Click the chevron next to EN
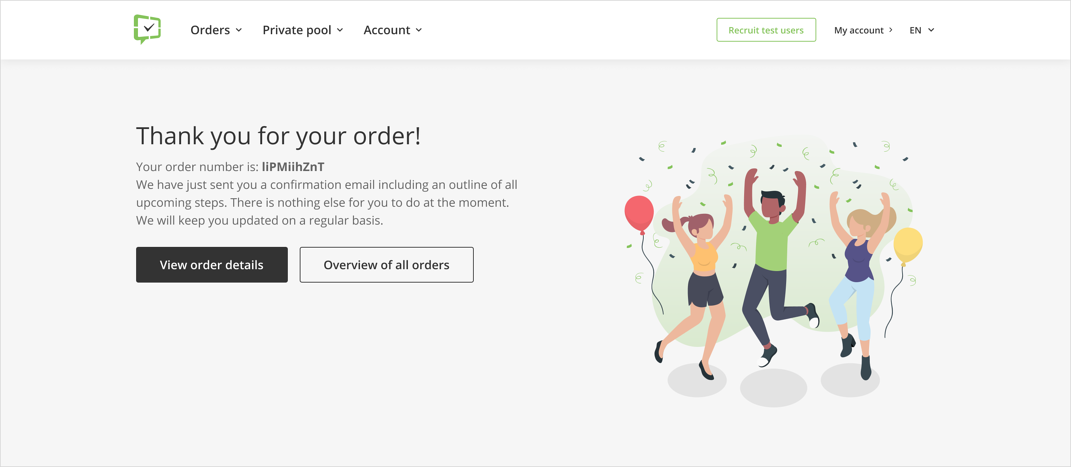1071x467 pixels. (932, 30)
